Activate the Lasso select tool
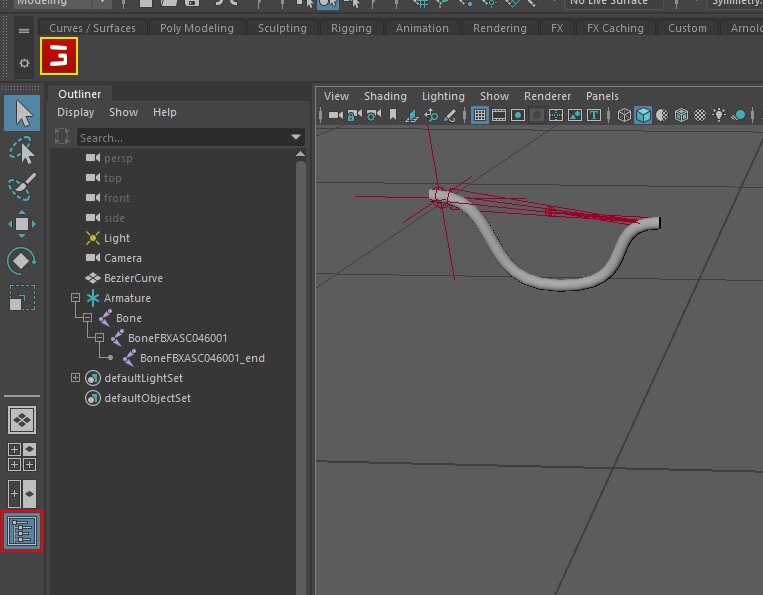The height and width of the screenshot is (595, 763). tap(22, 151)
